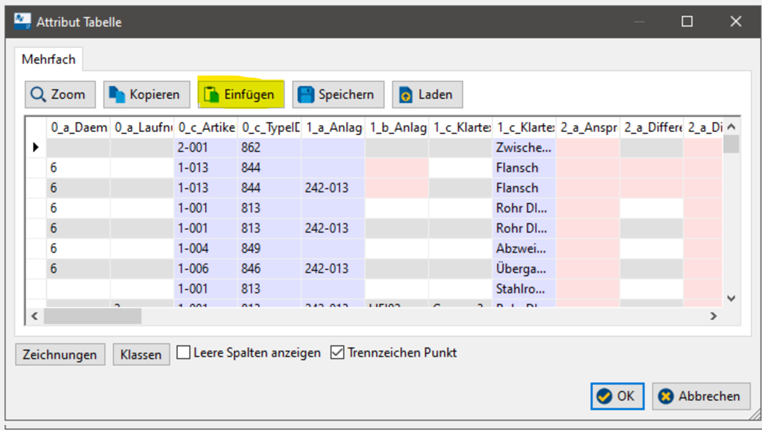Switch to the Mehrfach tab

coord(49,60)
